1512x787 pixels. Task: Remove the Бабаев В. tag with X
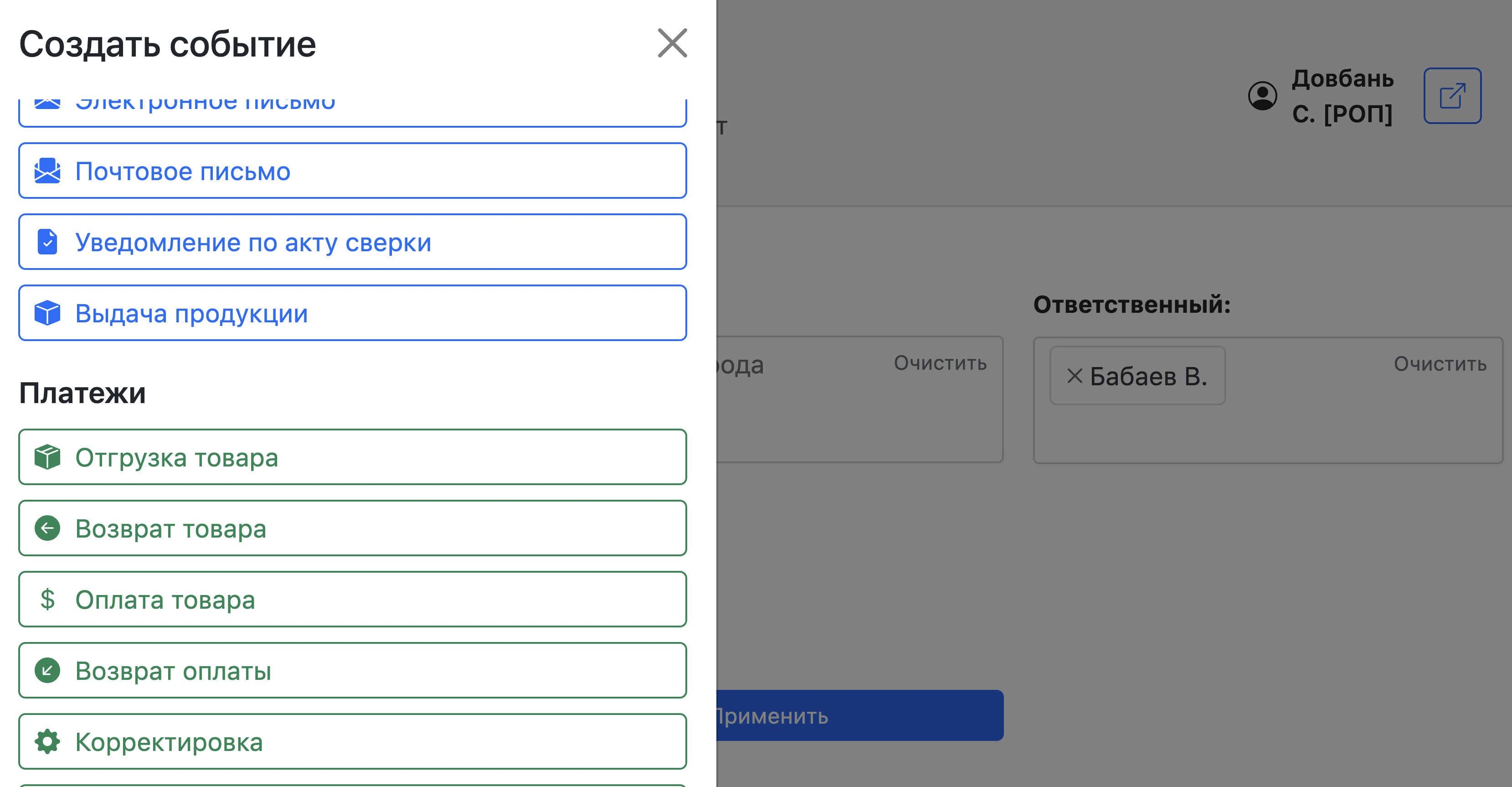[x=1074, y=376]
